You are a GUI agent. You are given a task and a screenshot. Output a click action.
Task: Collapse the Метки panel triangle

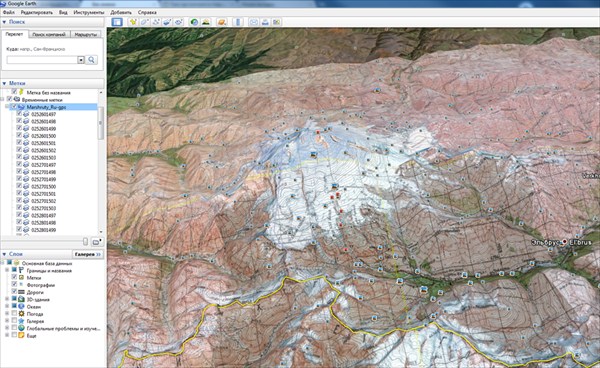[4, 83]
